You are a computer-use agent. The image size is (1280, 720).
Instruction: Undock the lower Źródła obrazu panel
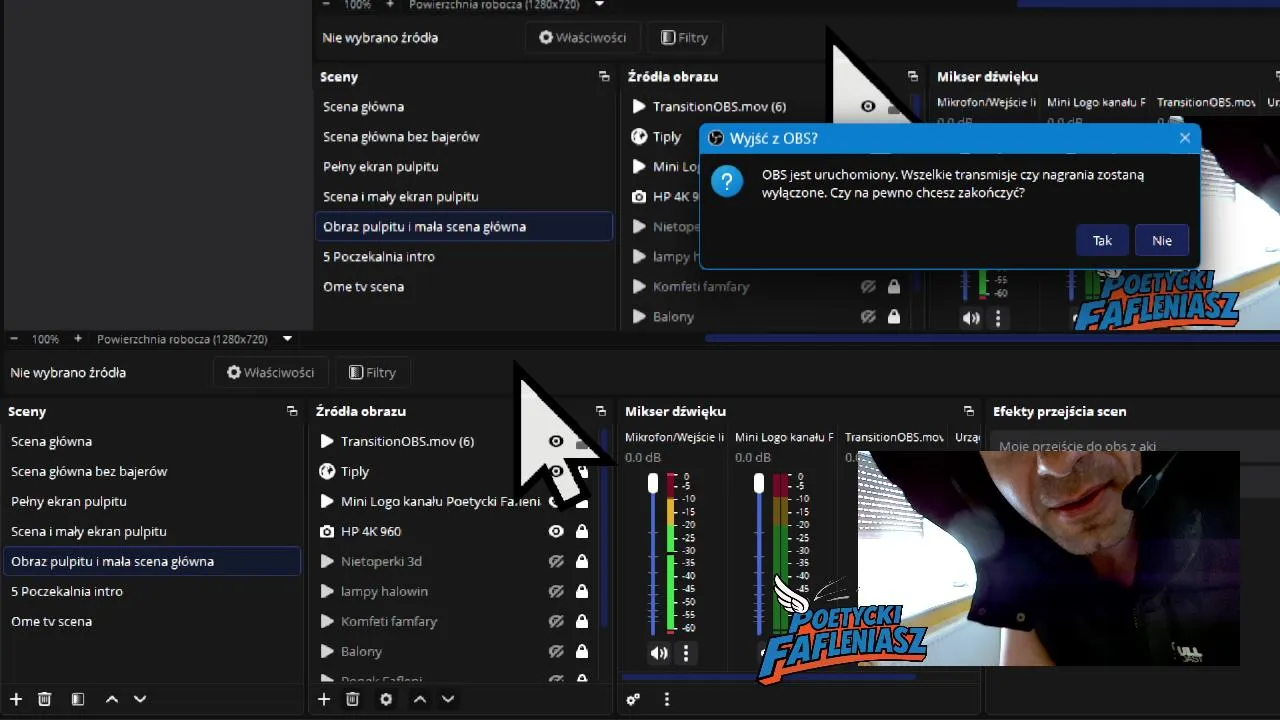pos(601,411)
